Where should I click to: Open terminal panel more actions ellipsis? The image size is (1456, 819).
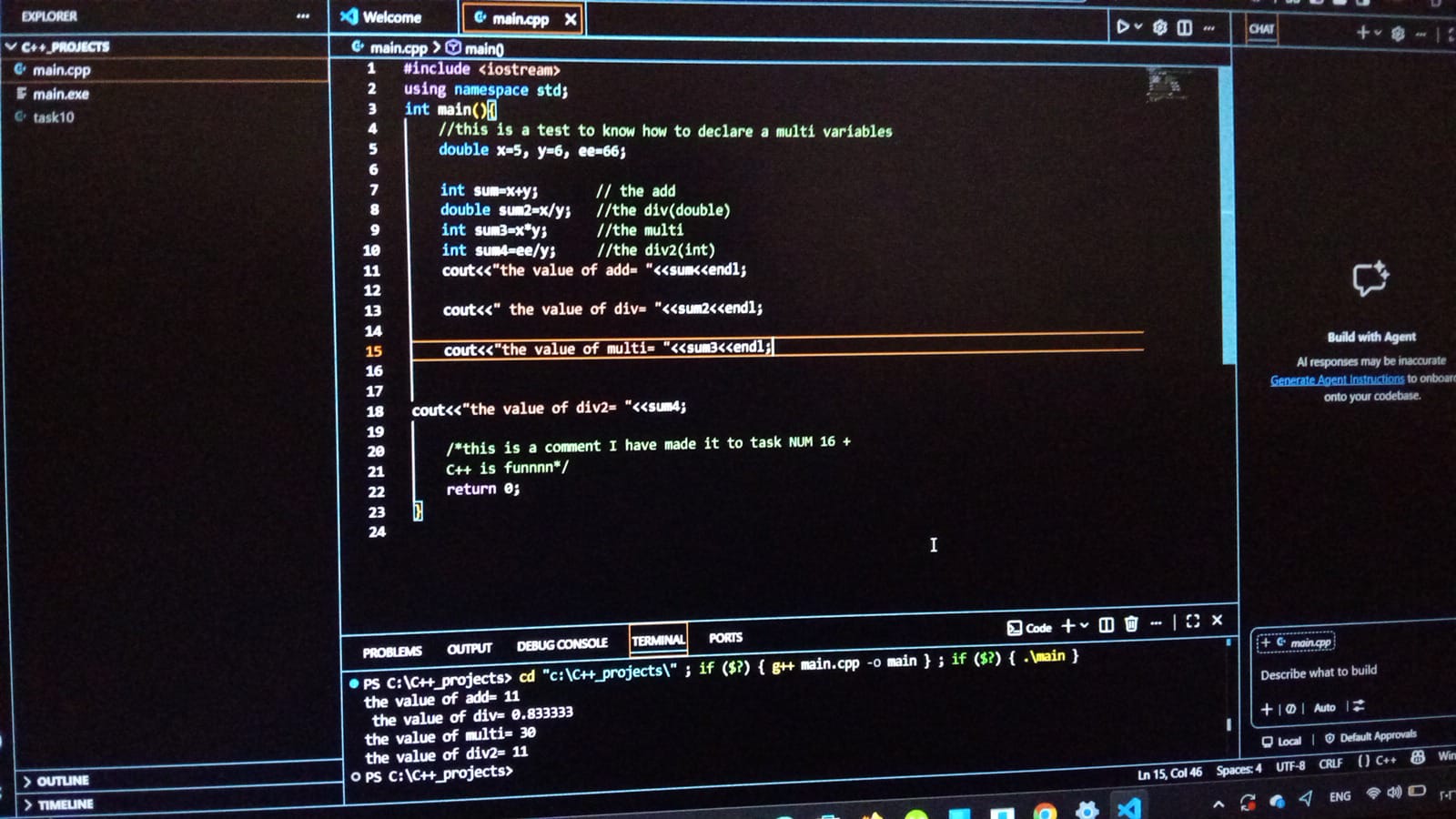(x=1156, y=623)
